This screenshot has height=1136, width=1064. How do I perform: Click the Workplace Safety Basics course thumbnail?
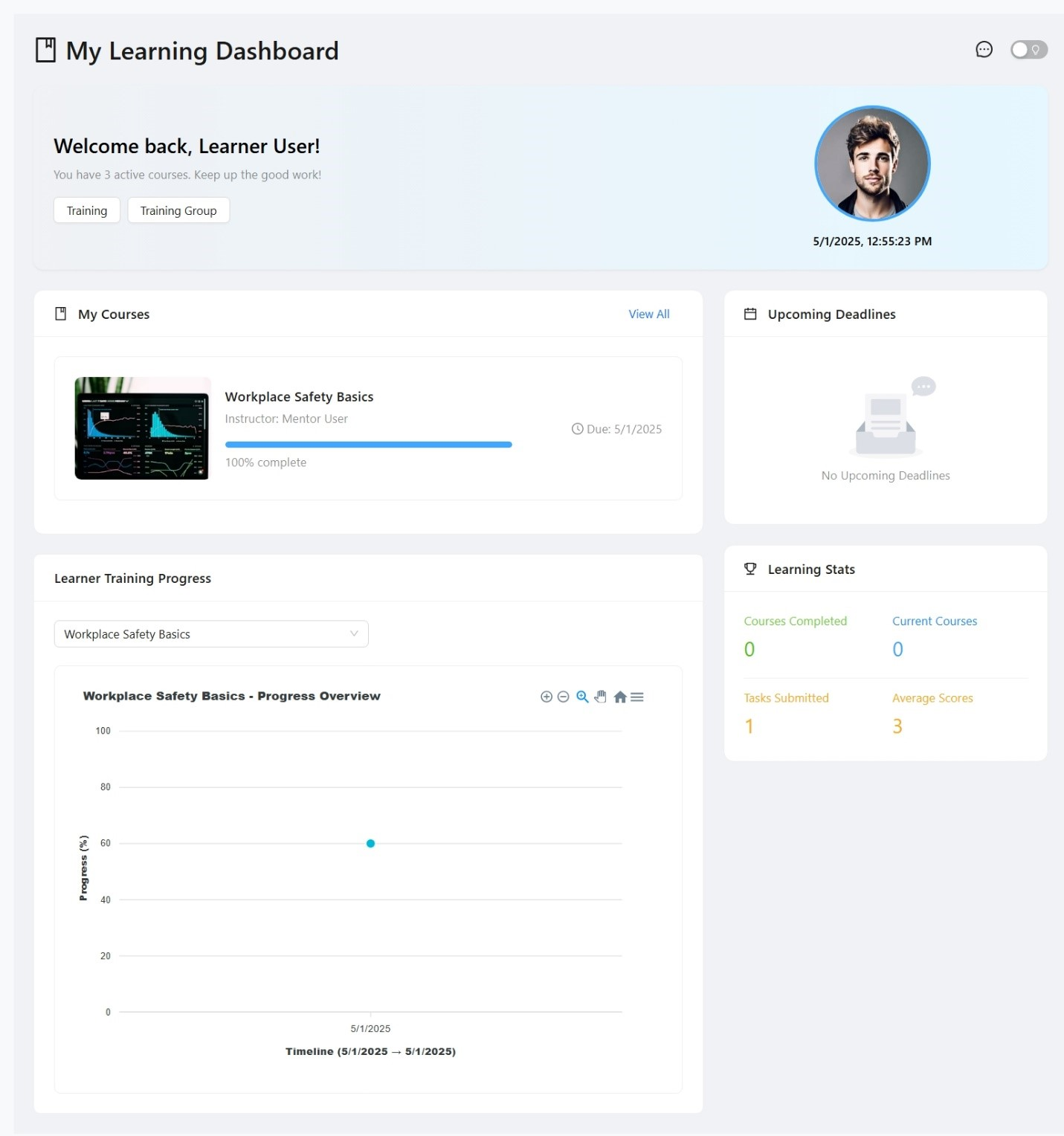pos(142,428)
